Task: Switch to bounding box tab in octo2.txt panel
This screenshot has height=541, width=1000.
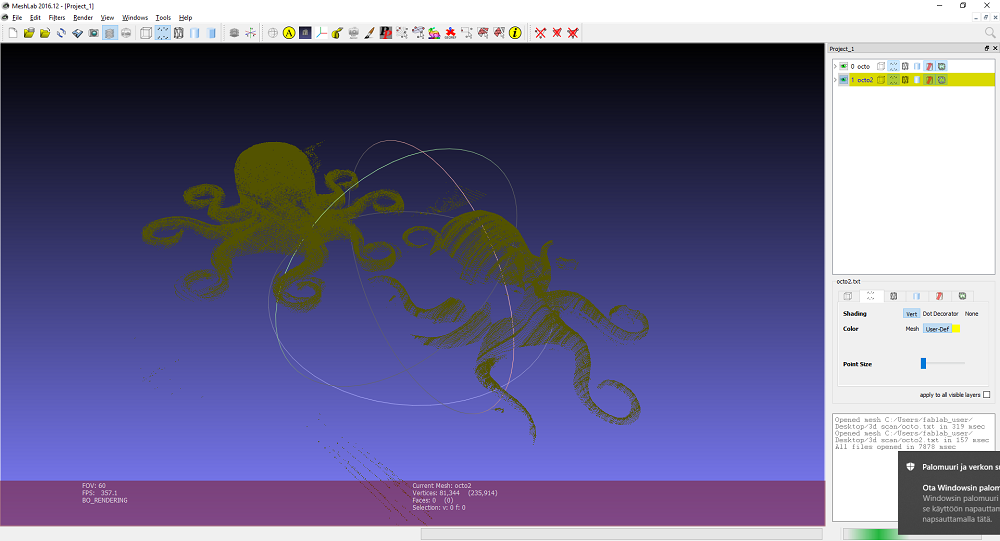Action: [x=848, y=296]
